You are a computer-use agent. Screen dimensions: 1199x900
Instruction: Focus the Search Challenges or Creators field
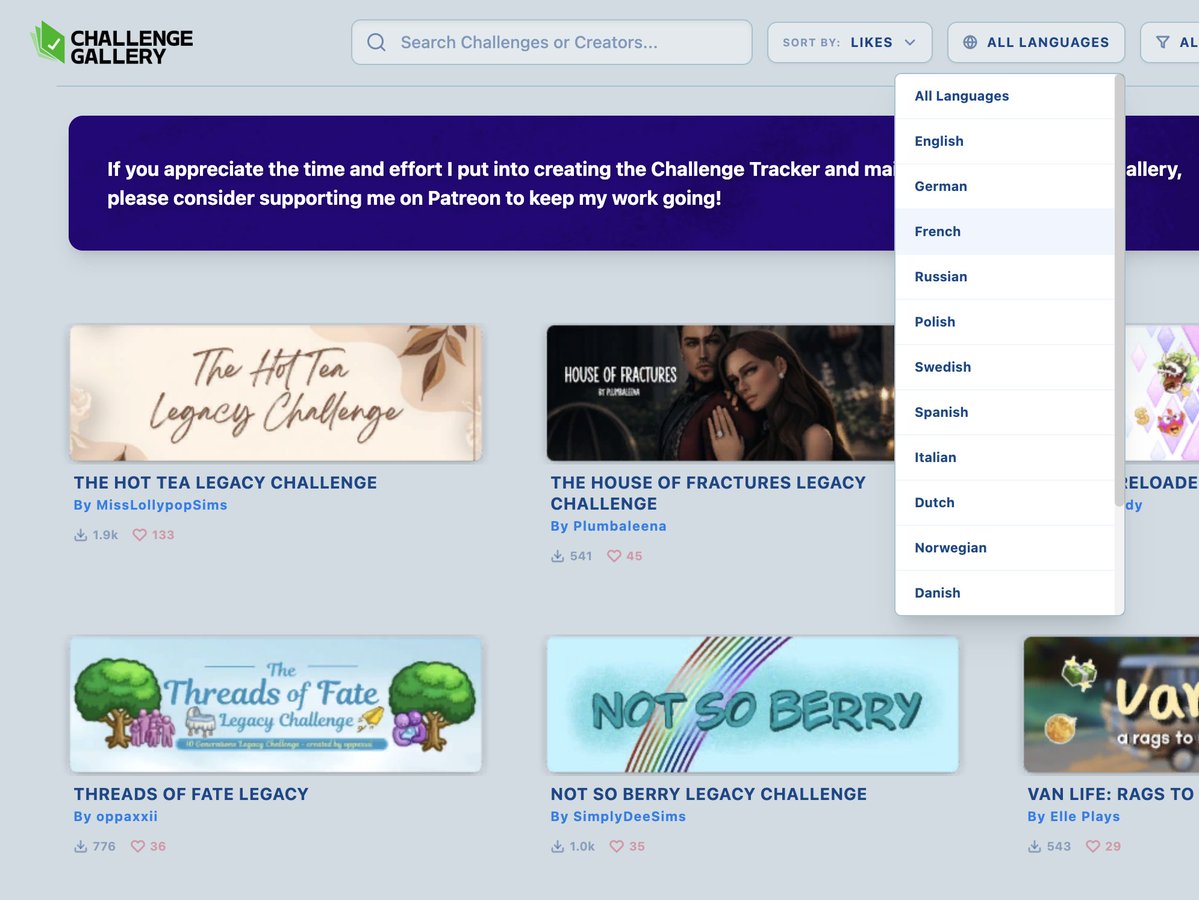click(551, 42)
